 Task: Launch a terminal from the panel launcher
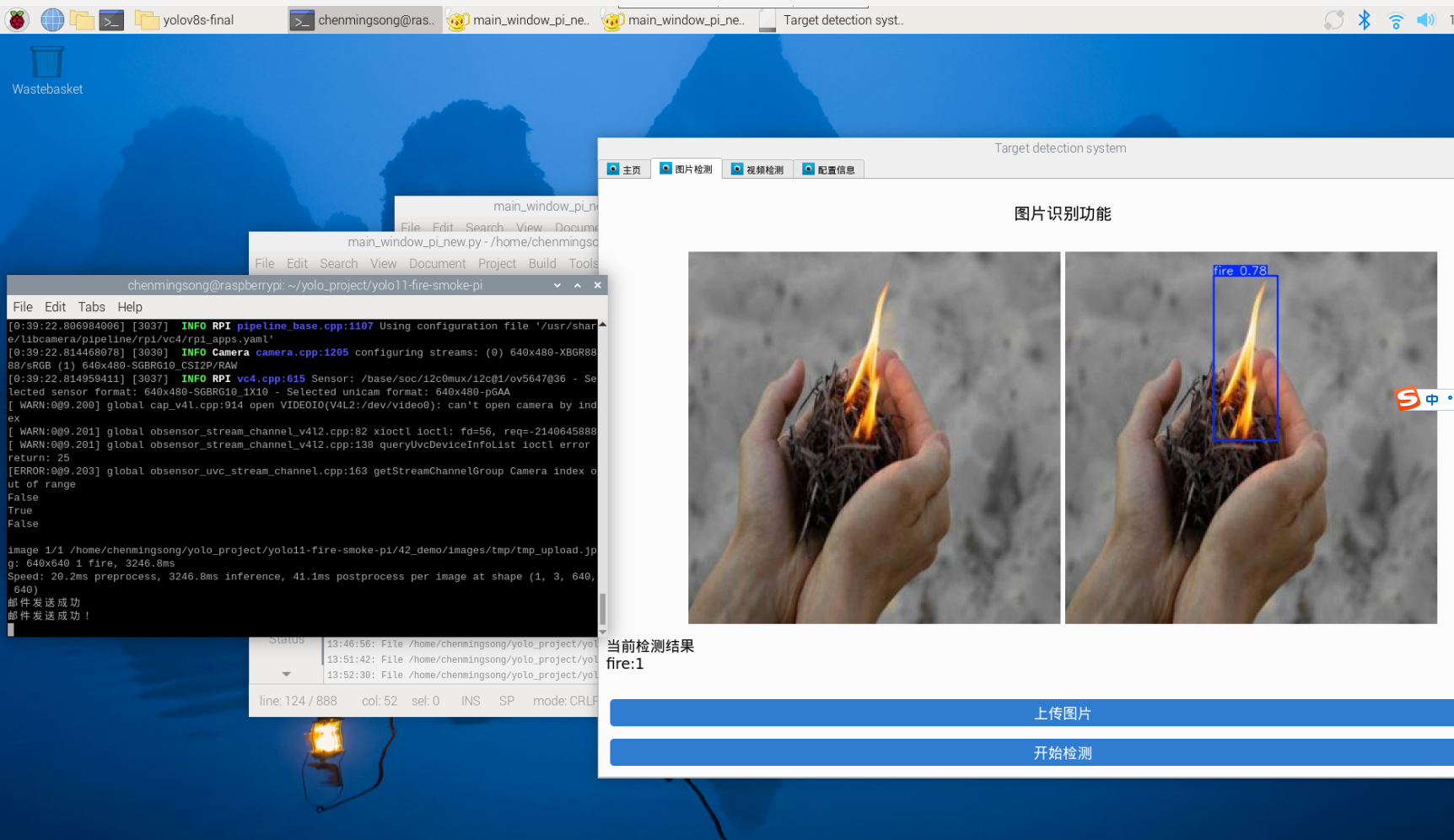(111, 19)
